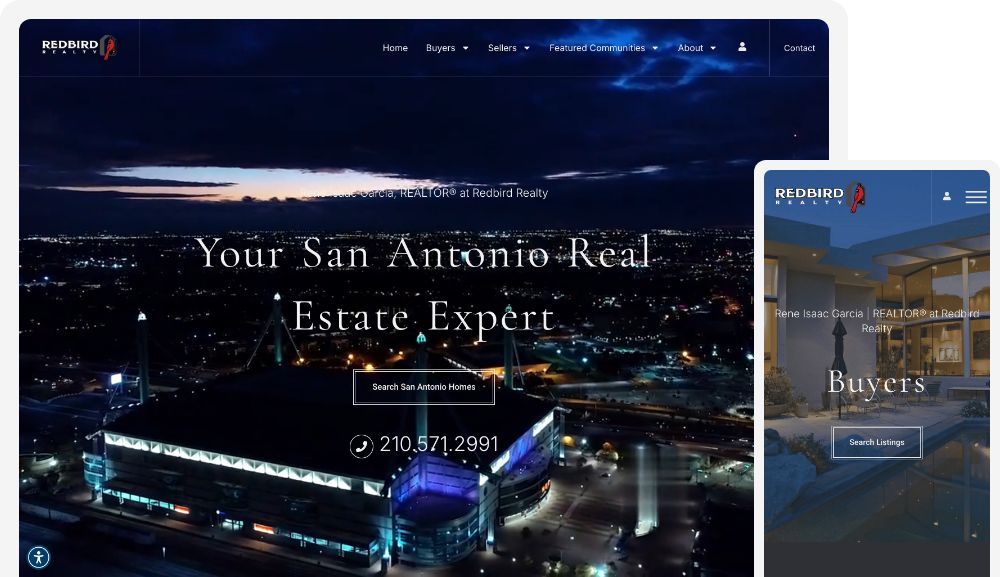Click the Redbird logo on mobile header
Viewport: 1000px width, 577px height.
tap(816, 196)
